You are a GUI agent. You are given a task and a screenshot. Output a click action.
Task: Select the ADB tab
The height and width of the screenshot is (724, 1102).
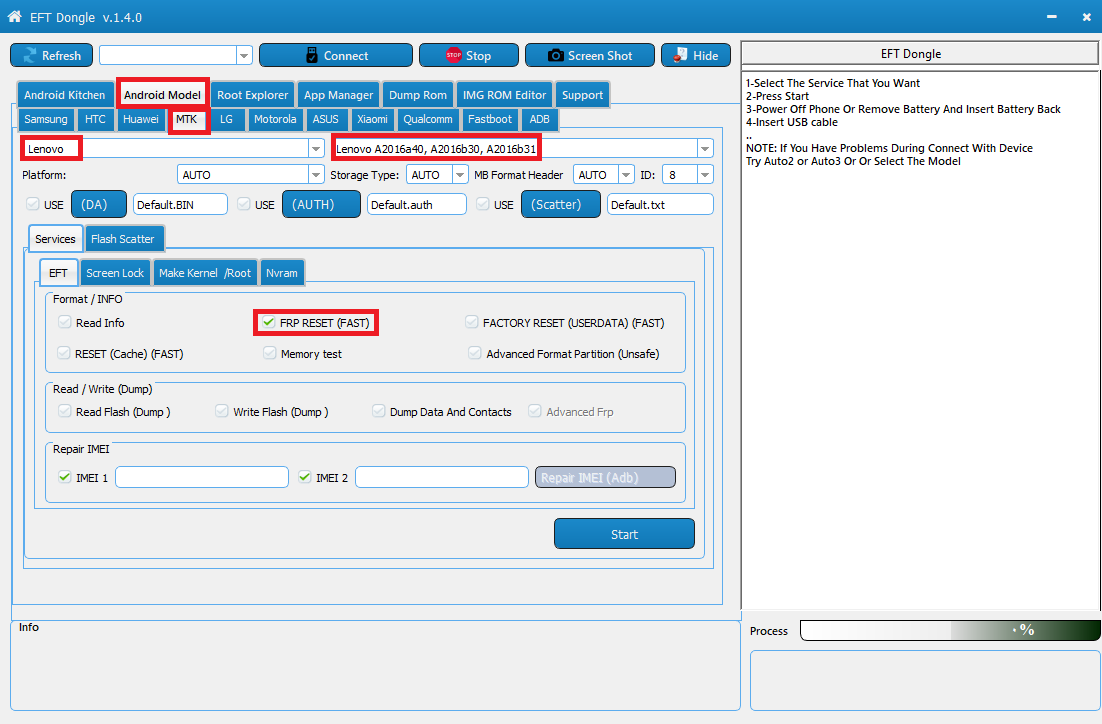(539, 119)
